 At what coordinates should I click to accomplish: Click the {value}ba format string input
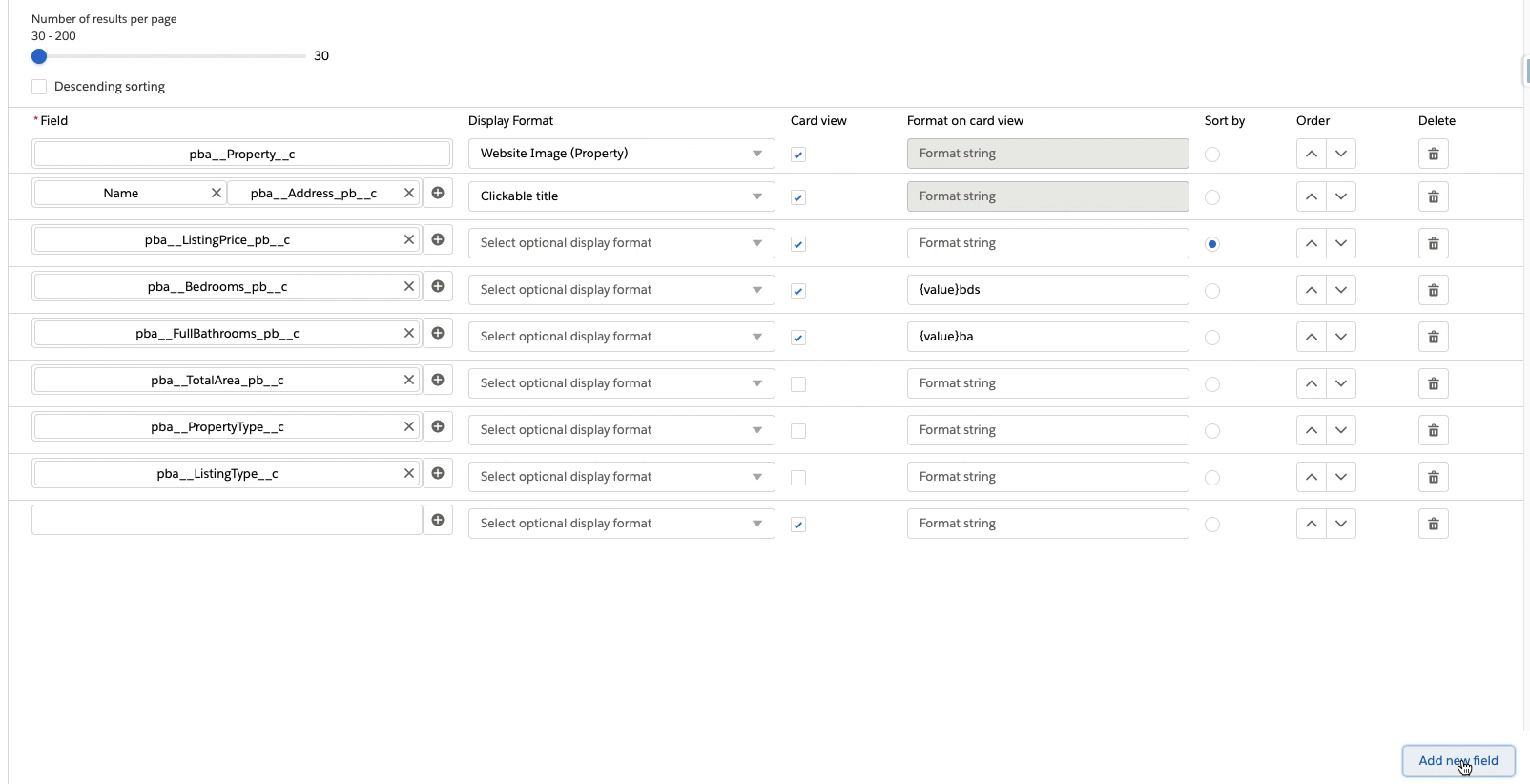coord(1048,337)
